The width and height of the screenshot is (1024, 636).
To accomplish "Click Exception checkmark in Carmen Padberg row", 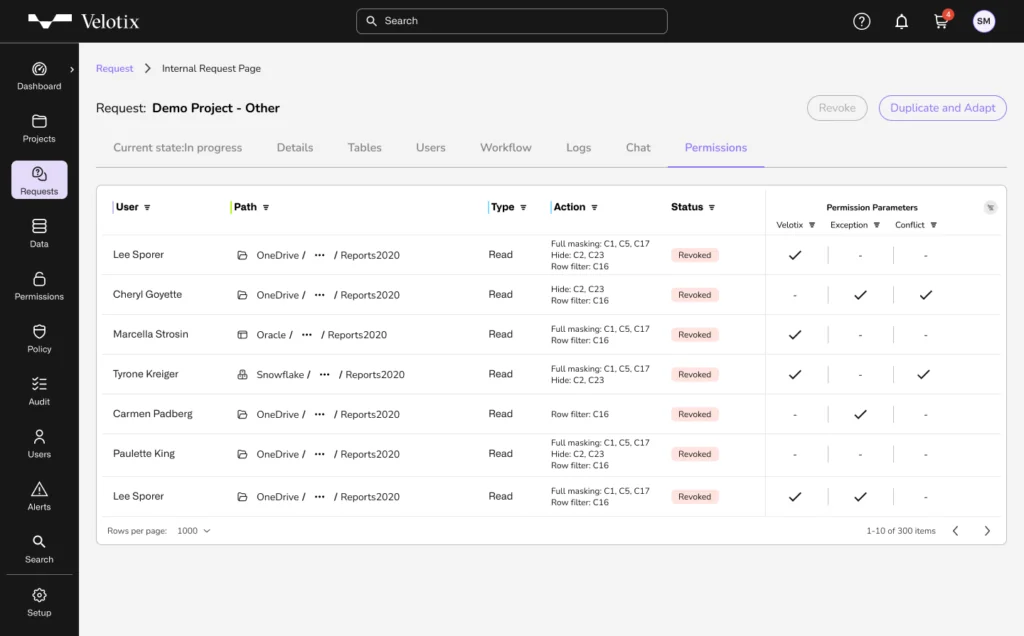I will pyautogui.click(x=861, y=415).
